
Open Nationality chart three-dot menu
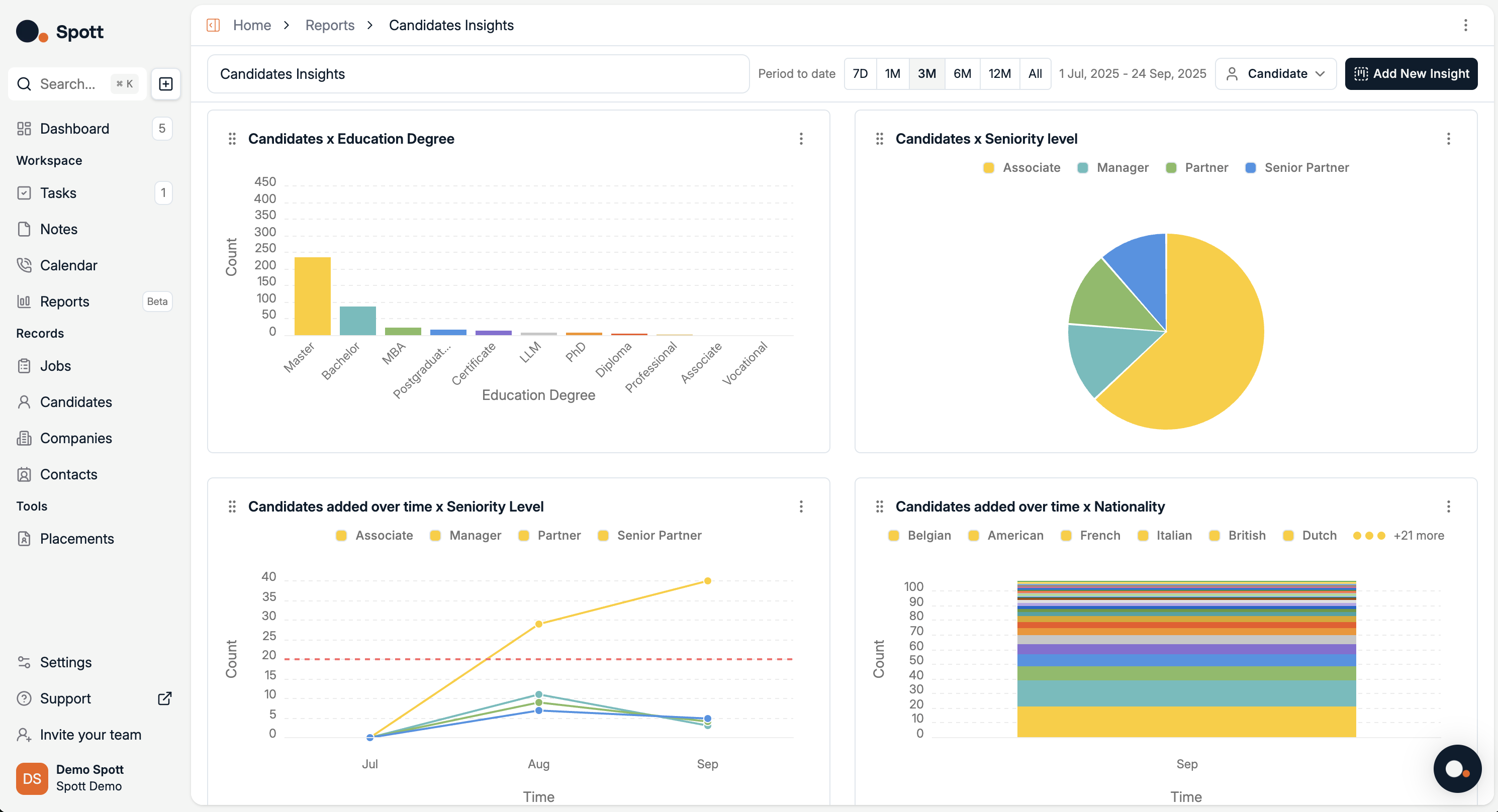coord(1448,506)
